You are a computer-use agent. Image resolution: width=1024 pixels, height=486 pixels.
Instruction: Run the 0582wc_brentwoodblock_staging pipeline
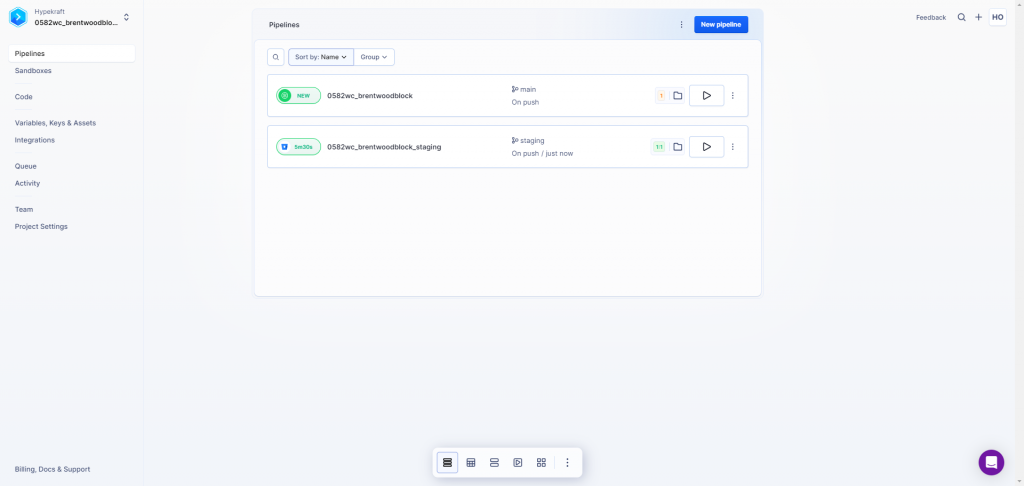[706, 147]
